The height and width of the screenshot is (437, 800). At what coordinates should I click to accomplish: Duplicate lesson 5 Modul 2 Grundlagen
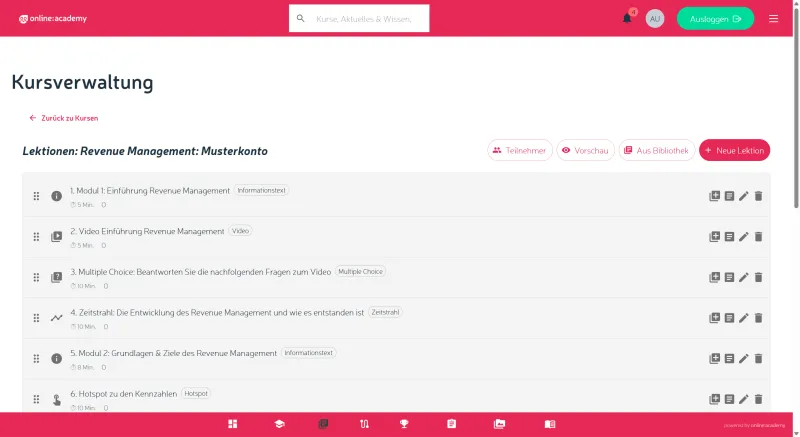[x=714, y=358]
